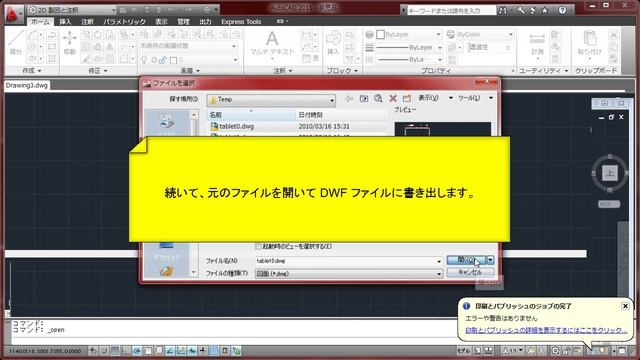Close the plot job notification balloon
The width and height of the screenshot is (640, 360).
pyautogui.click(x=625, y=306)
